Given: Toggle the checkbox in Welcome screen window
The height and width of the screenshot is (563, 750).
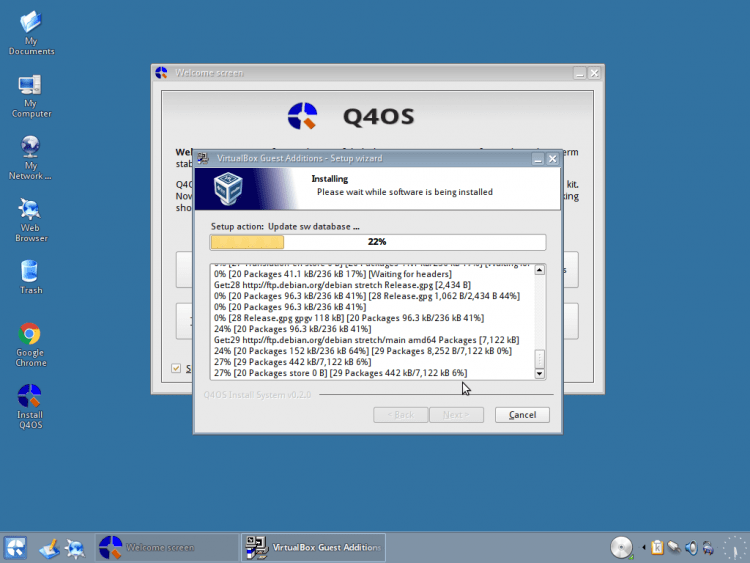Looking at the screenshot, I should 177,368.
